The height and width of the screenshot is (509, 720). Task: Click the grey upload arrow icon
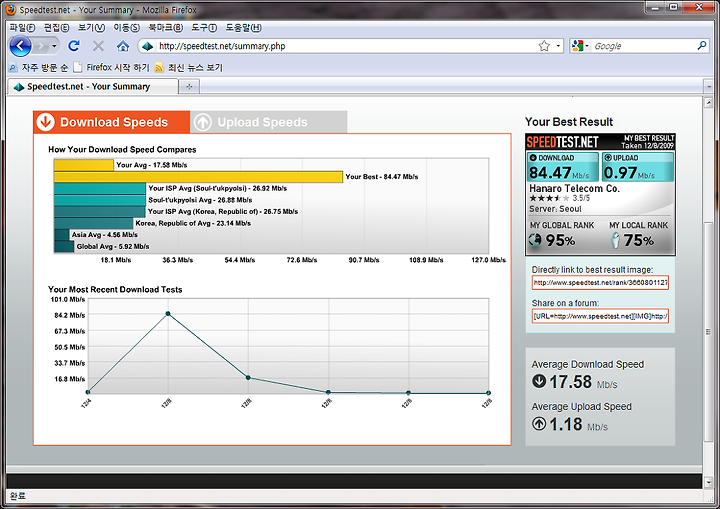pos(203,122)
